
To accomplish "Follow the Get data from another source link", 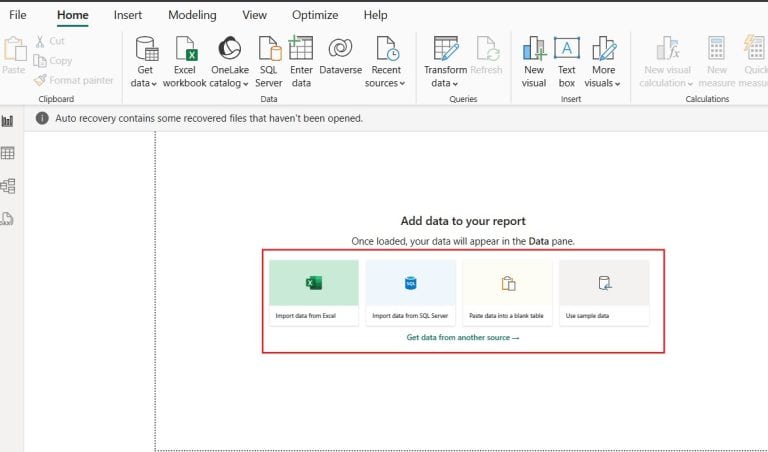I will 463,337.
